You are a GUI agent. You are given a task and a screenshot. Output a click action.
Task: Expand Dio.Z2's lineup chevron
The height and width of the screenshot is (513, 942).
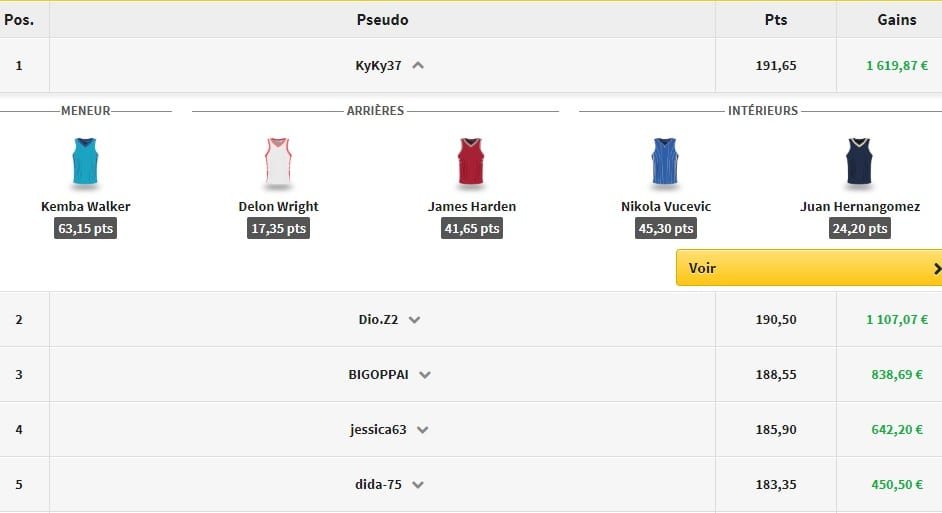pyautogui.click(x=415, y=320)
